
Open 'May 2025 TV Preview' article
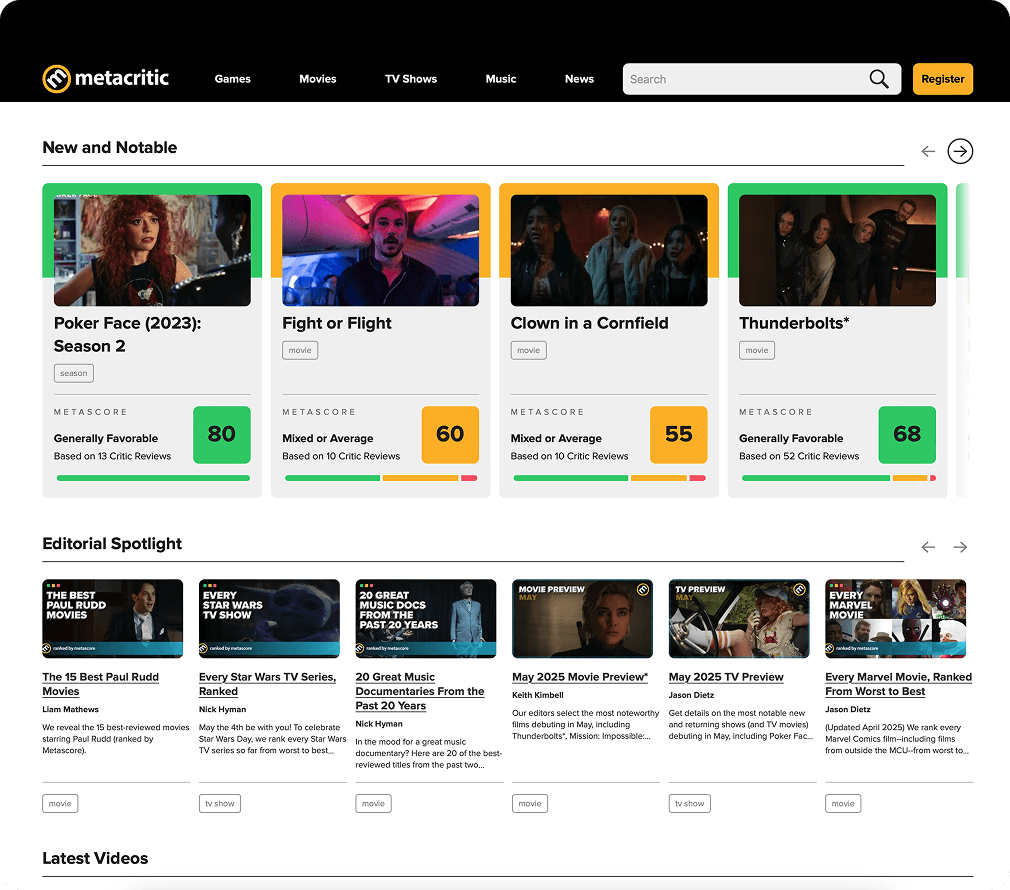(726, 677)
